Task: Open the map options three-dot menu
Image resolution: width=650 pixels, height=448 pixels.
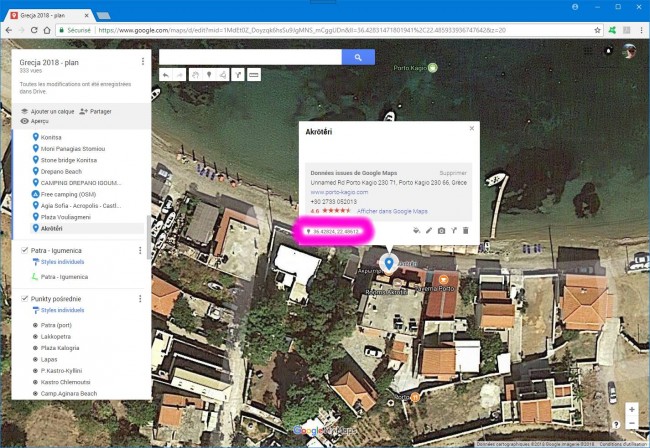Action: [142, 62]
